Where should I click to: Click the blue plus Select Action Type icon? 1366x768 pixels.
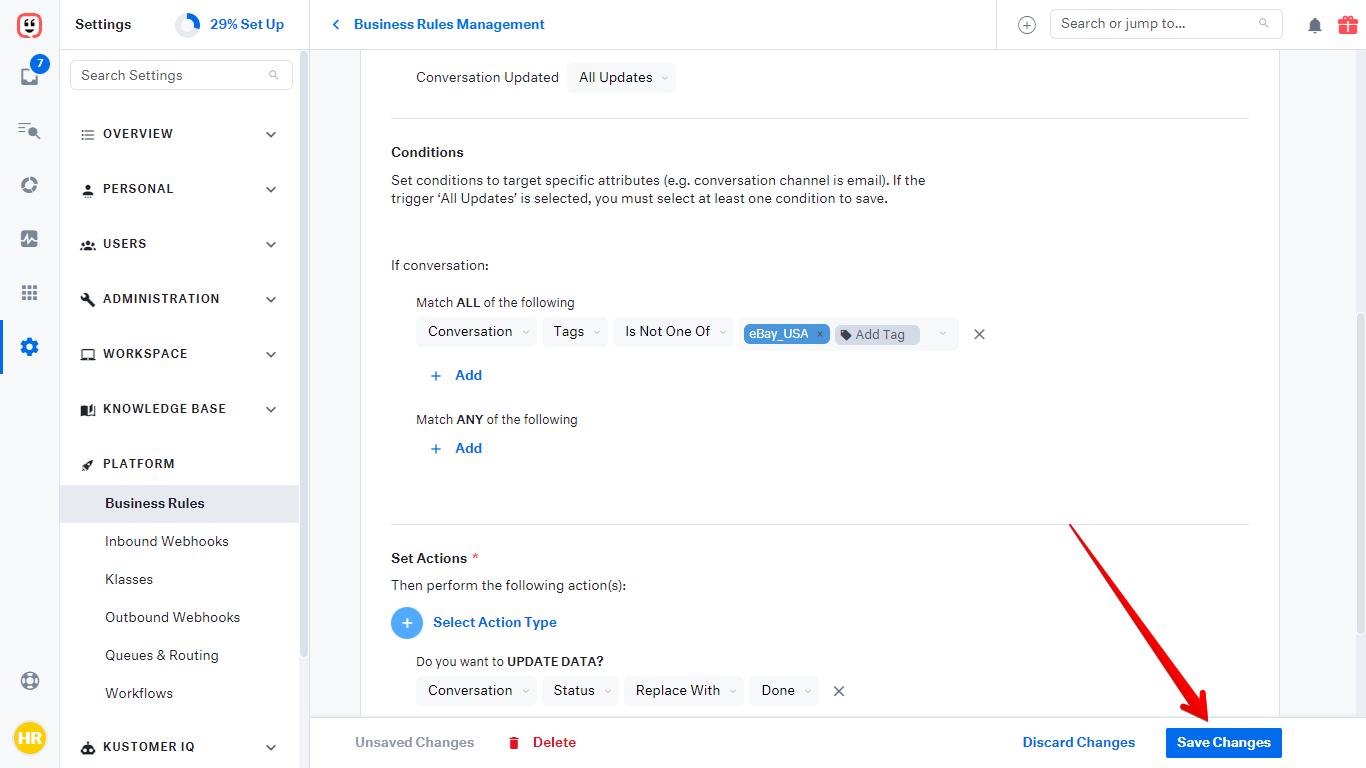click(407, 623)
